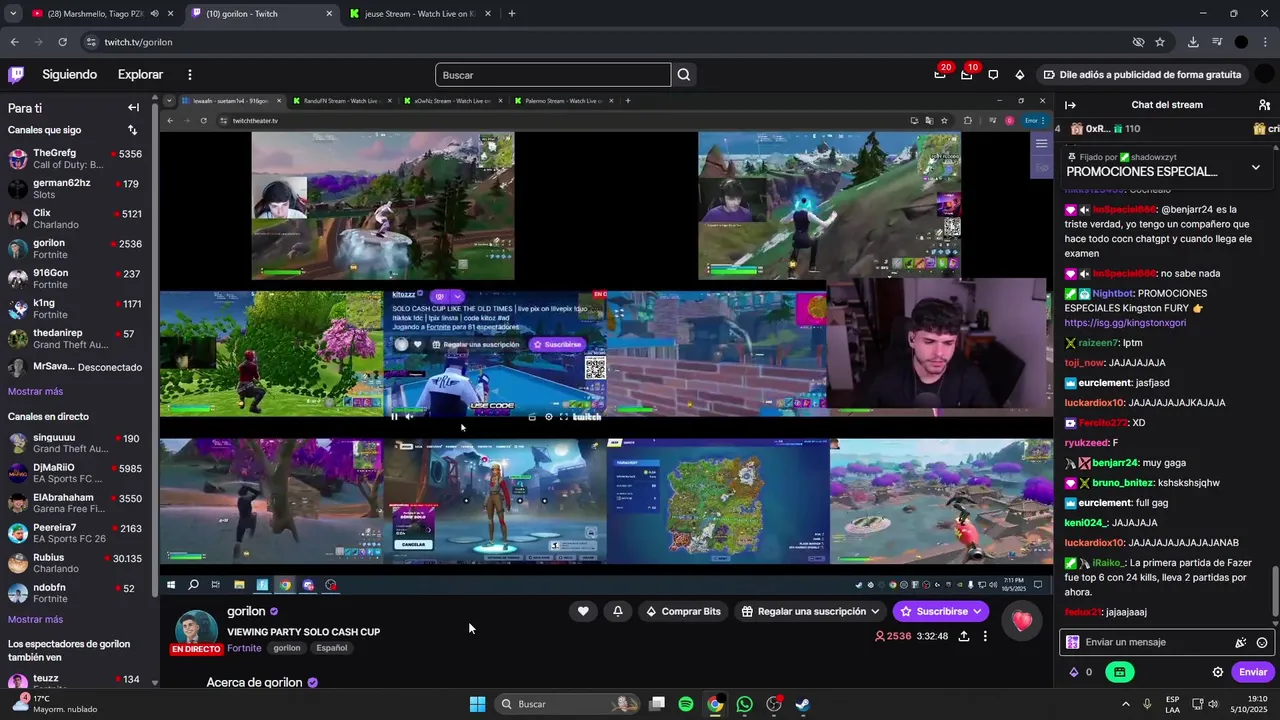Click Dile adiós a publicidad de forma gratuita
Screen dimensions: 1280x720
click(1141, 74)
